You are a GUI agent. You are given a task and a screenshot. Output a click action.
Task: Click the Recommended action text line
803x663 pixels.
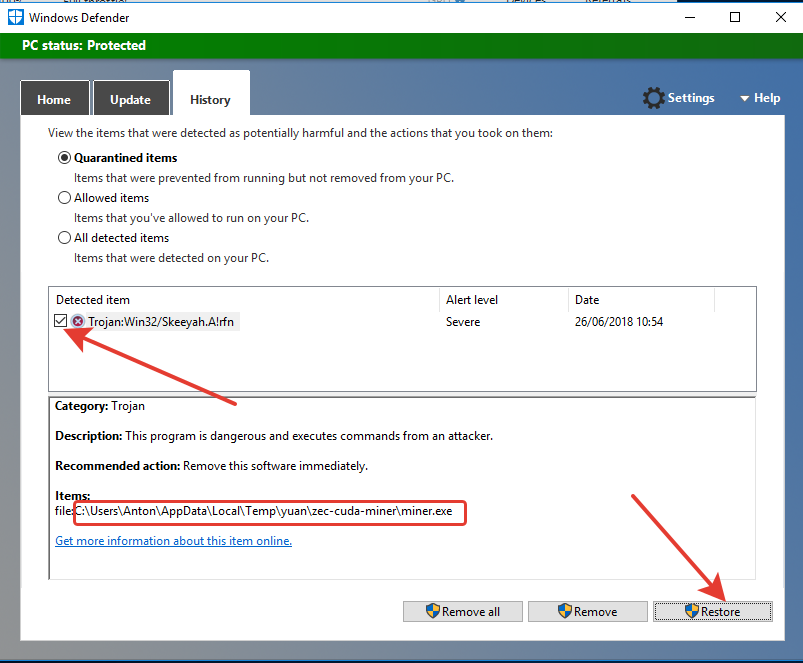[212, 466]
